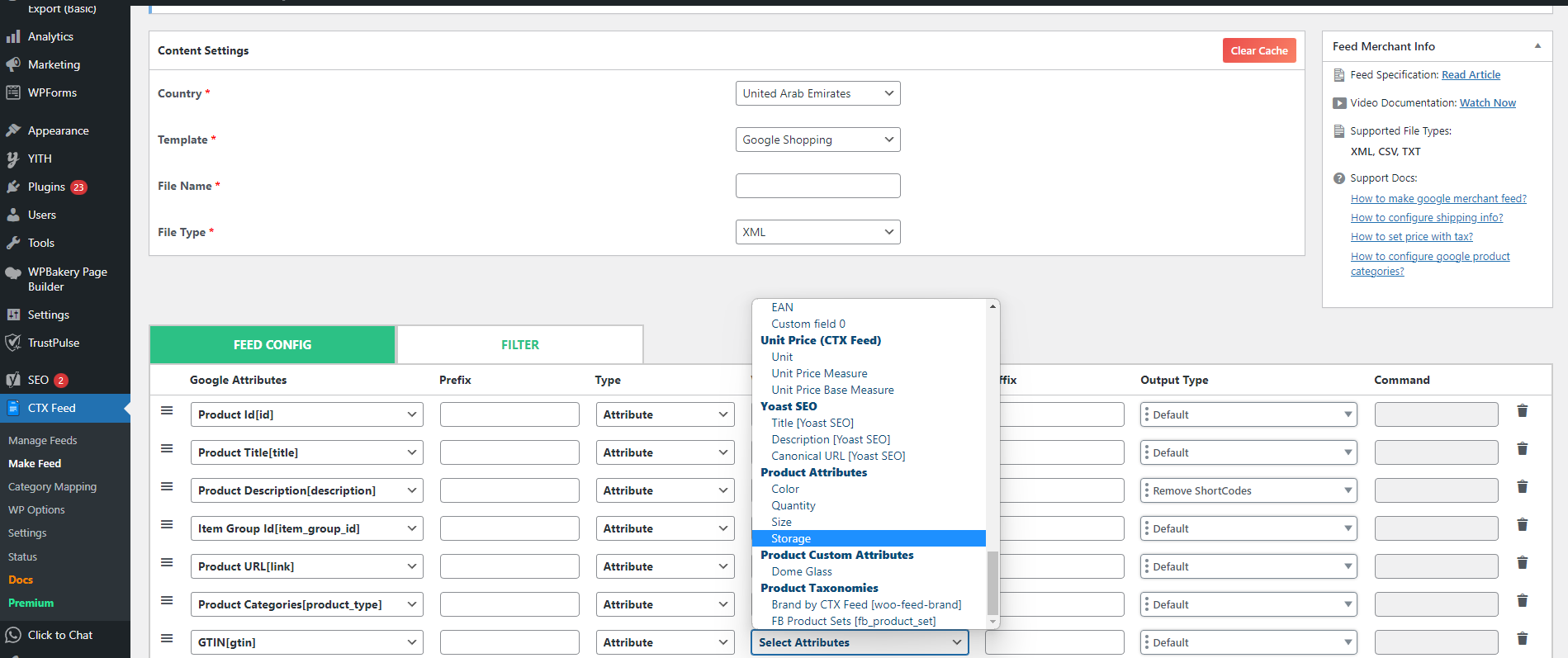Click the Appearance paintbrush icon

click(13, 130)
